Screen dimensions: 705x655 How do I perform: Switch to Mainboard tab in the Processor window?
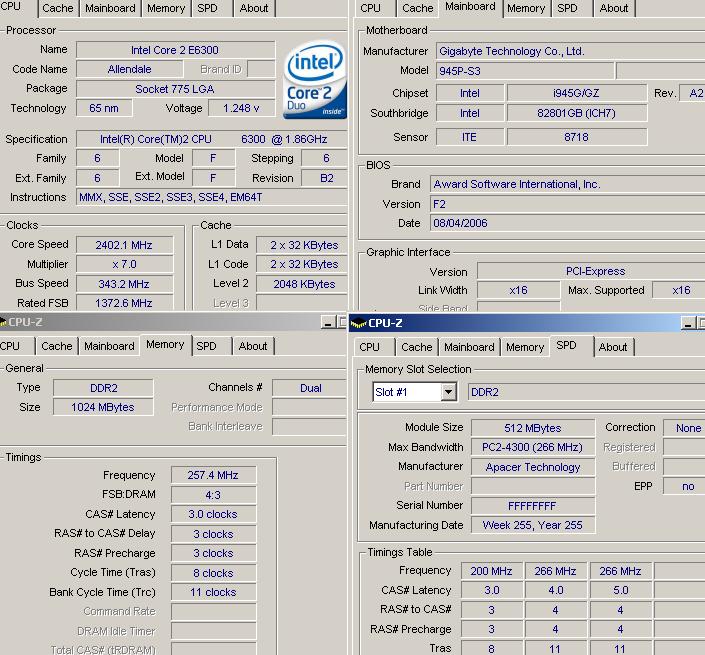pos(110,9)
